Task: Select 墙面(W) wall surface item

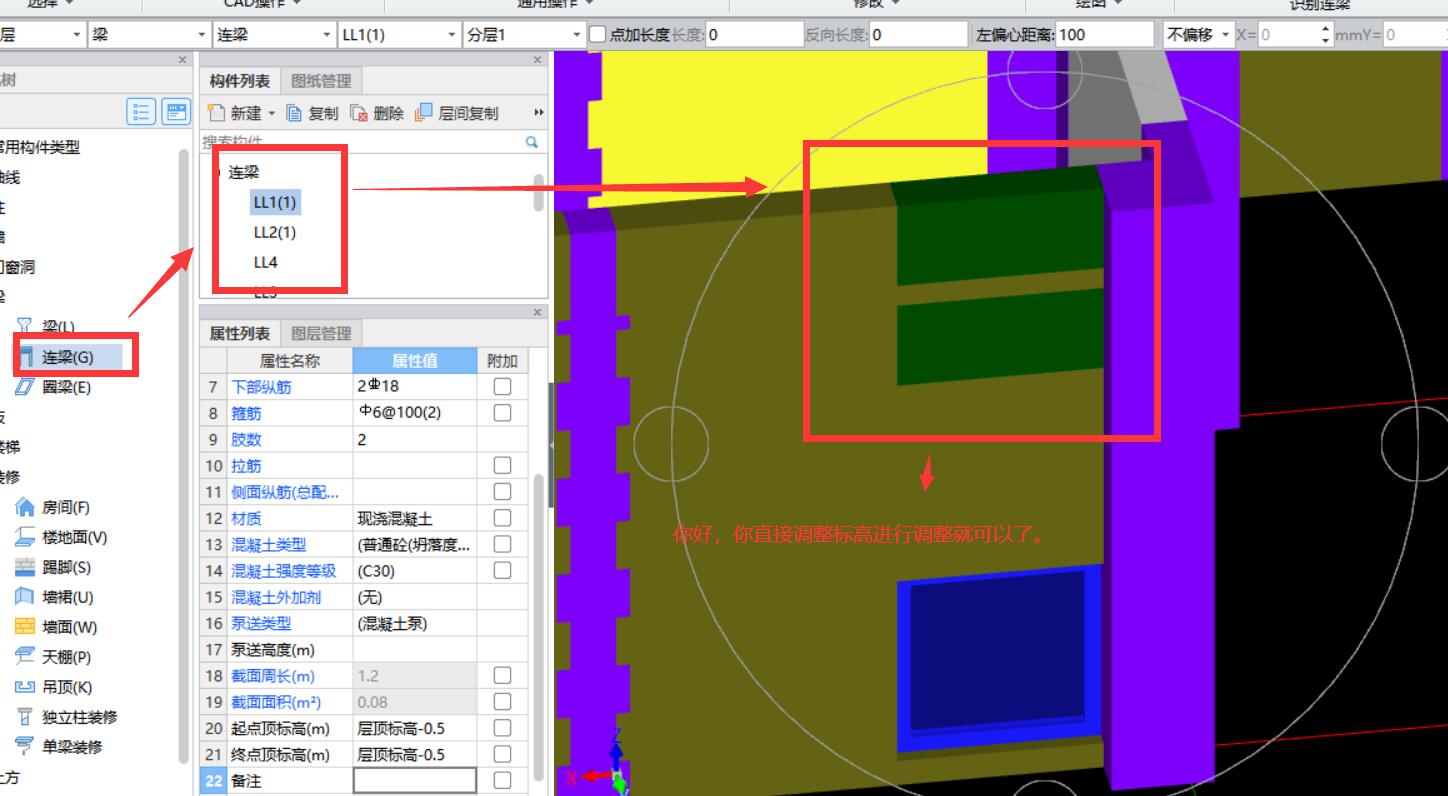Action: [x=57, y=627]
